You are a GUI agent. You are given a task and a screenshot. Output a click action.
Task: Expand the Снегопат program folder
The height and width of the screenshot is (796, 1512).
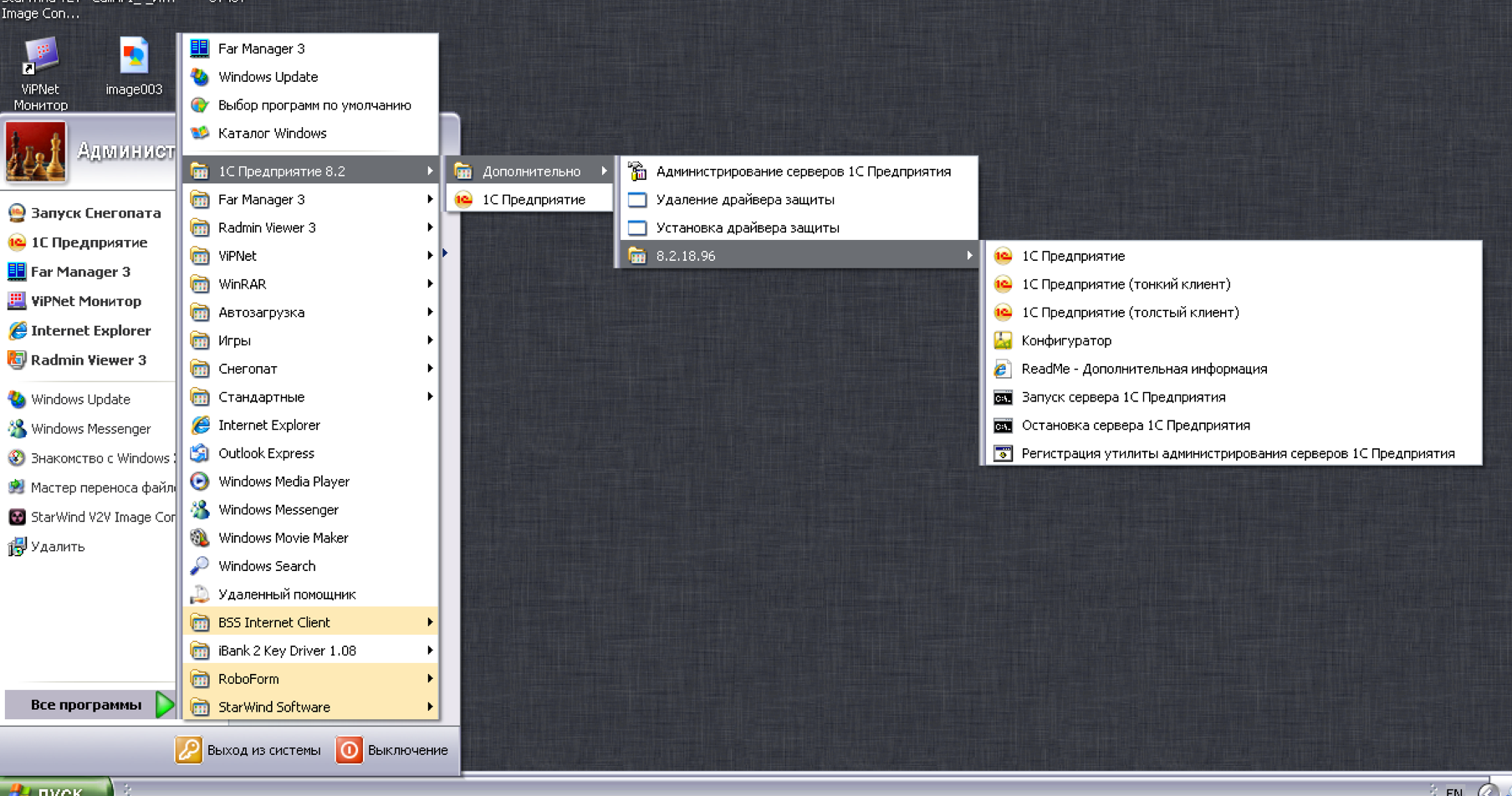click(310, 369)
